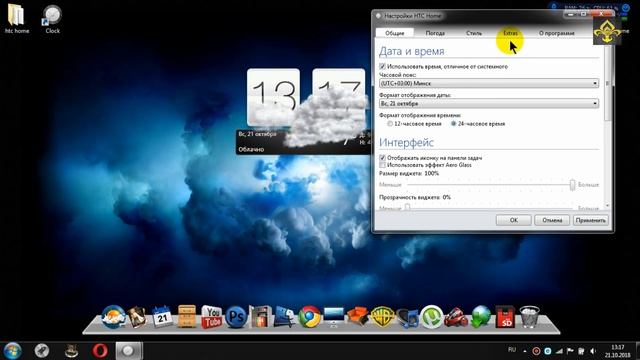Toggle use time different from system checkbox
The width and height of the screenshot is (640, 360).
click(382, 66)
